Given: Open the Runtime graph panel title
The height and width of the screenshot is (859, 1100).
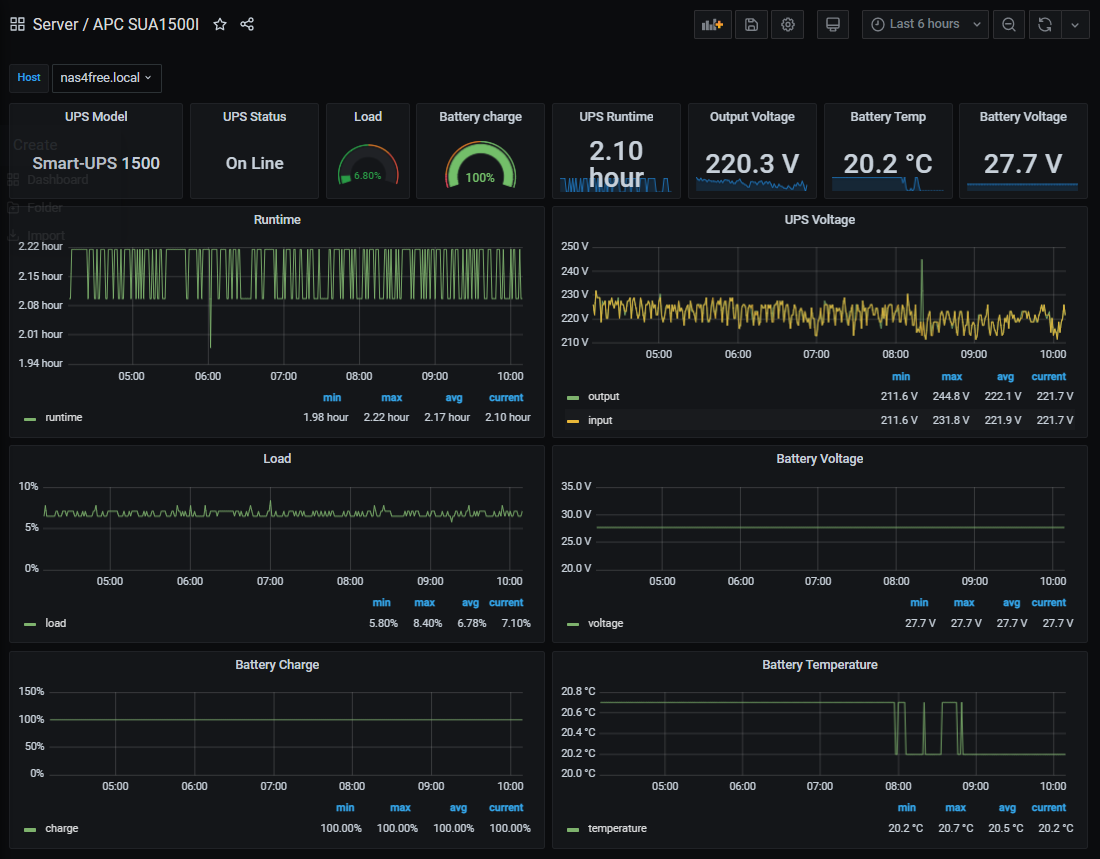Looking at the screenshot, I should pos(277,220).
